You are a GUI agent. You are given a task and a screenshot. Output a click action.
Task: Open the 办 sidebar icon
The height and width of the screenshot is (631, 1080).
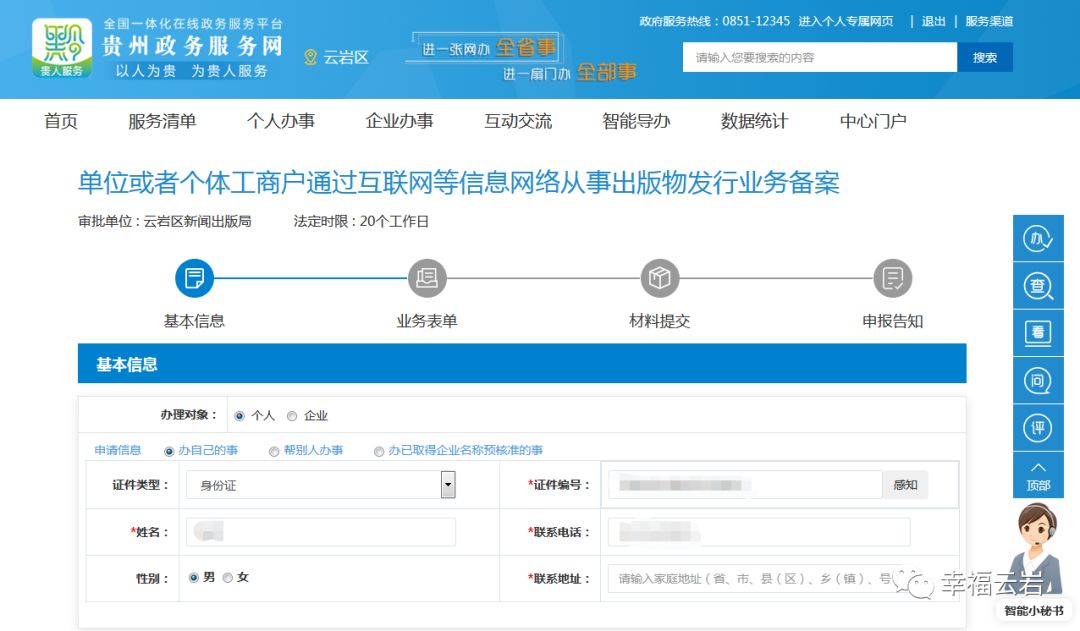[x=1038, y=240]
